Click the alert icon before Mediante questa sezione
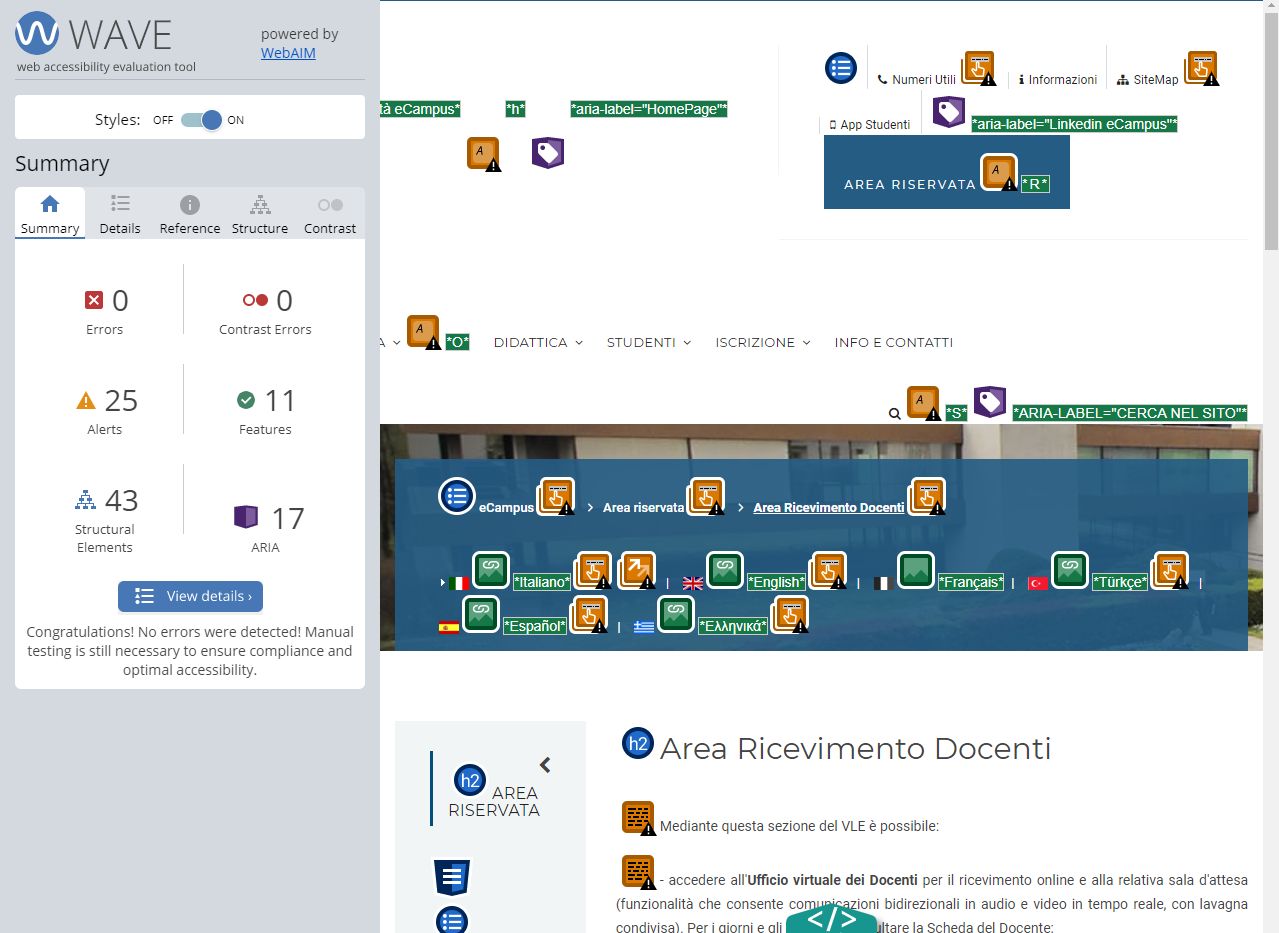The image size is (1279, 933). coord(639,818)
